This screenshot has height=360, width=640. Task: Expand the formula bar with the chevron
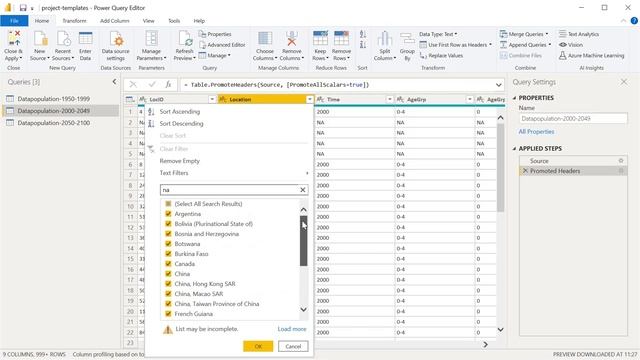tap(499, 85)
